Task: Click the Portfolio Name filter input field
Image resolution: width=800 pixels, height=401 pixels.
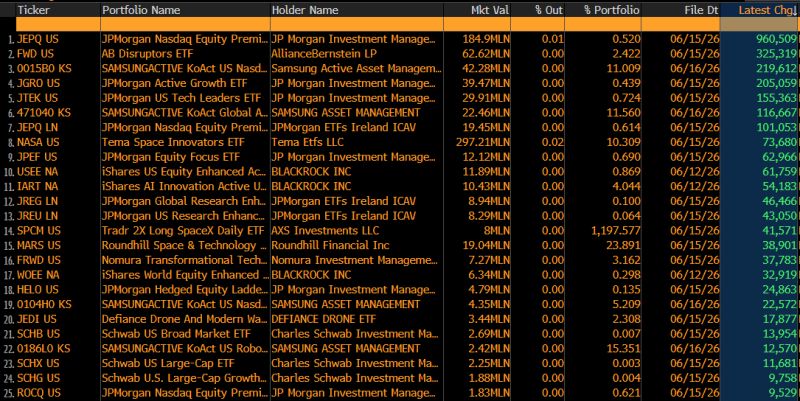Action: pyautogui.click(x=185, y=24)
